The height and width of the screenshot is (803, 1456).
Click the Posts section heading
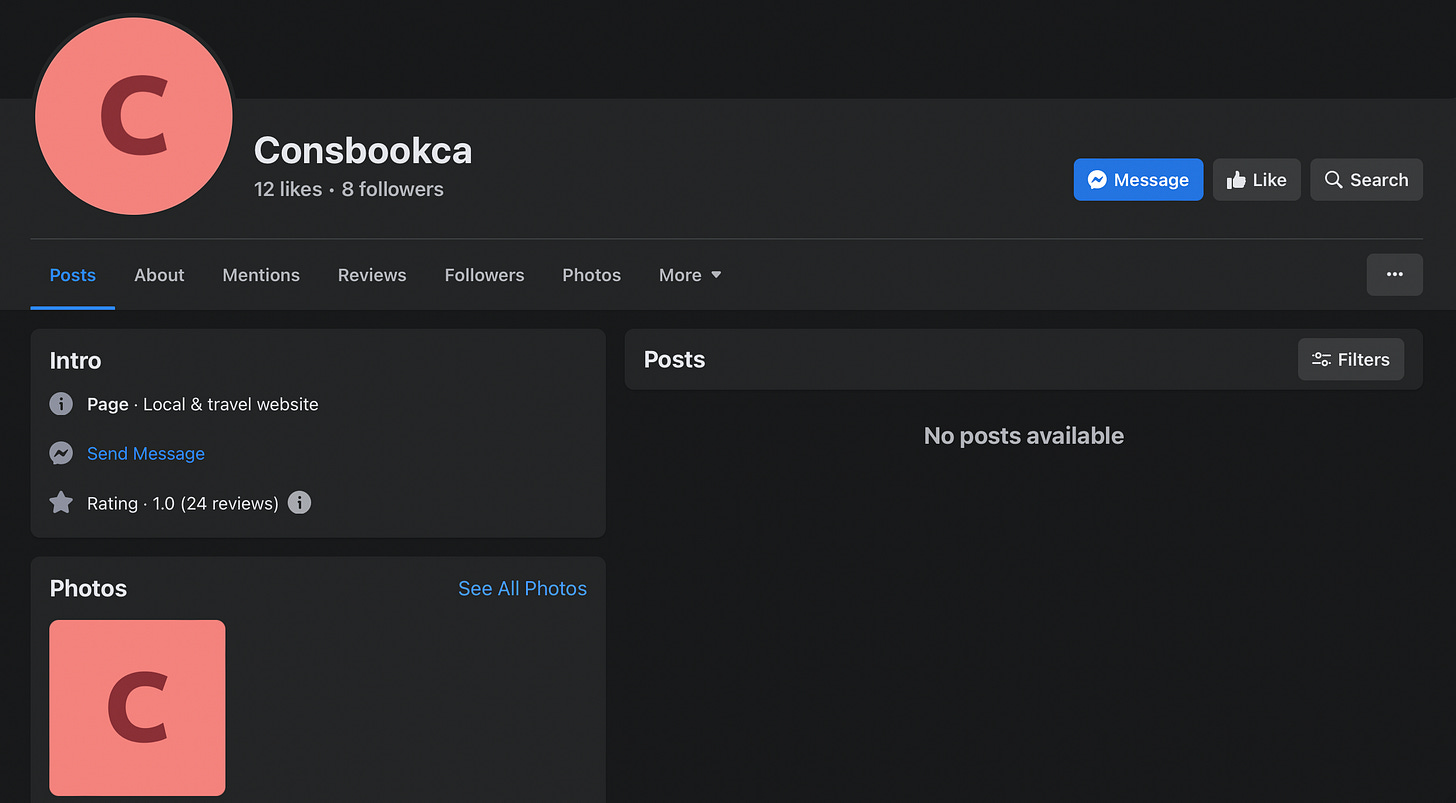675,360
